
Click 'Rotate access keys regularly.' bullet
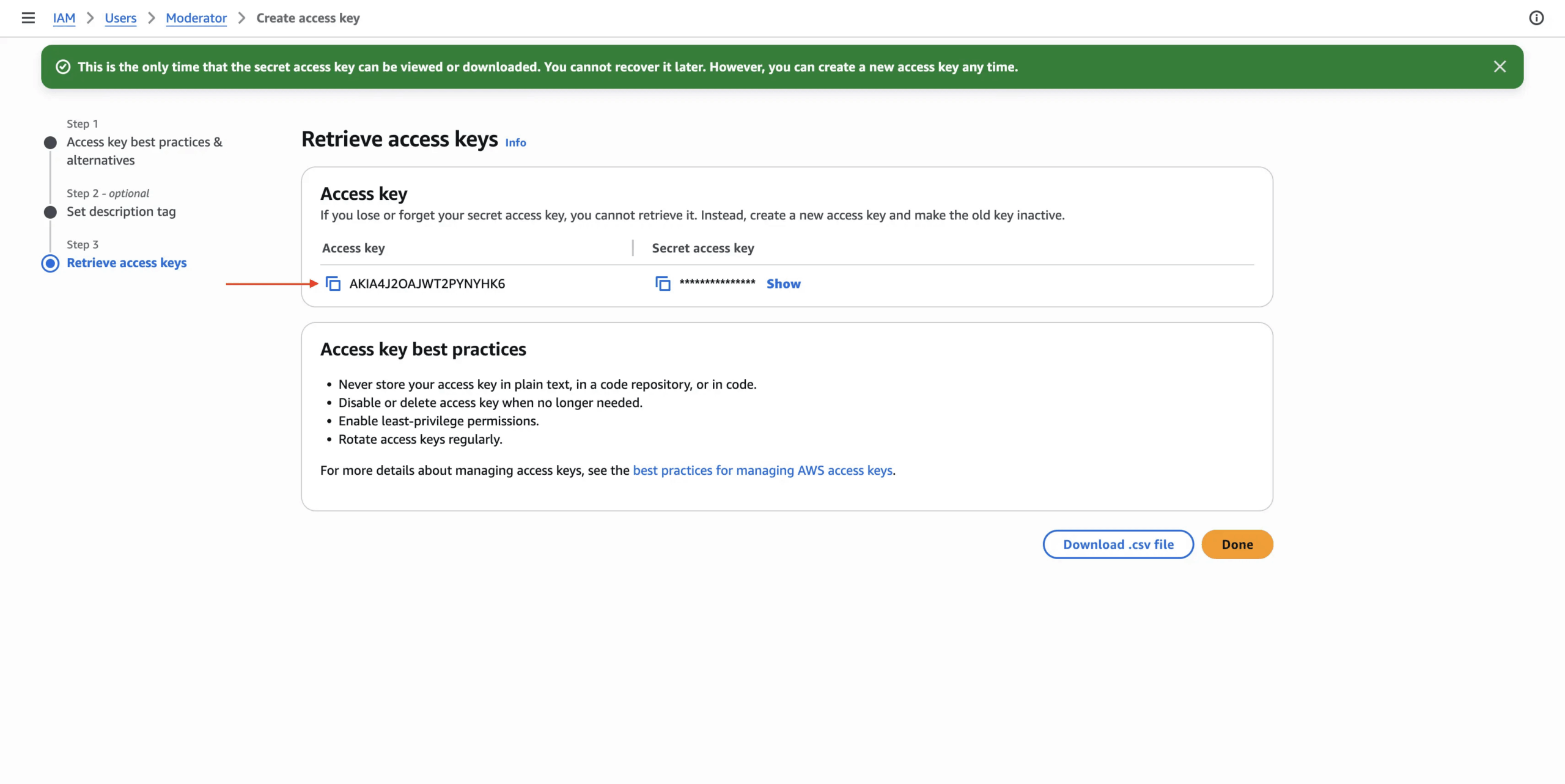(421, 439)
